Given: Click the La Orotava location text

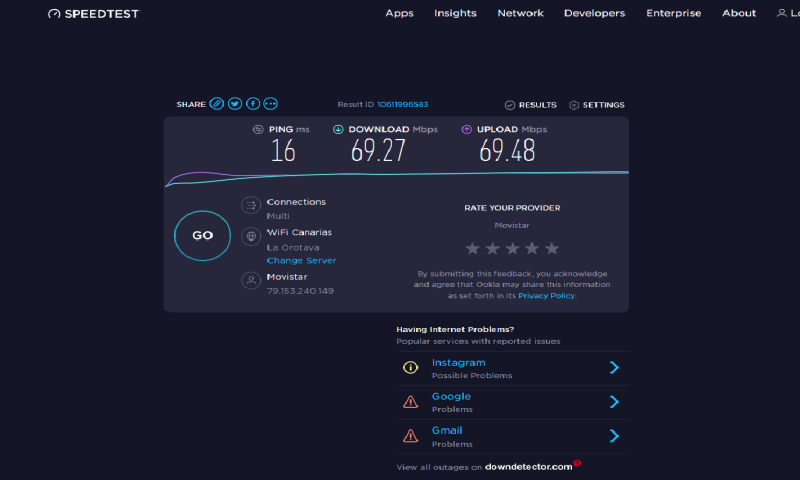Looking at the screenshot, I should [x=293, y=248].
